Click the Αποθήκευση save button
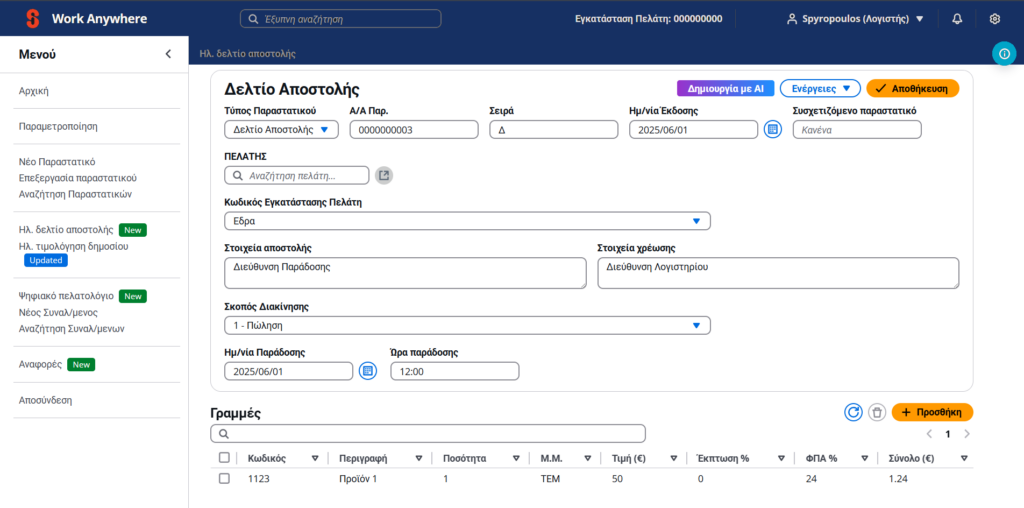Viewport: 1024px width, 508px height. tap(912, 88)
